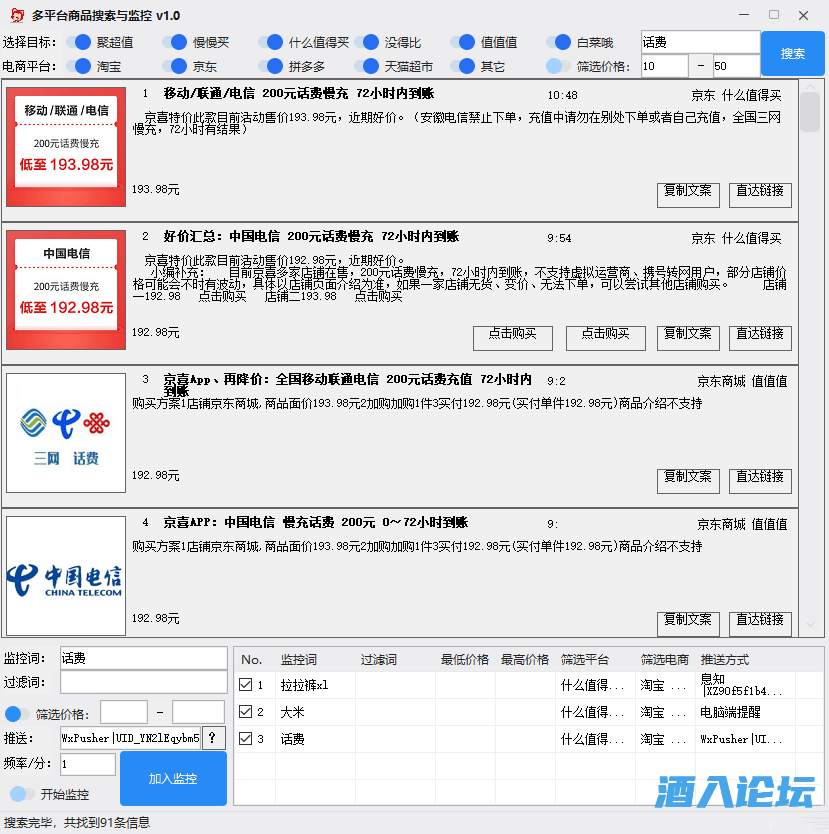Viewport: 829px width, 834px height.
Task: Click the app logo icon in title bar
Action: 16,15
